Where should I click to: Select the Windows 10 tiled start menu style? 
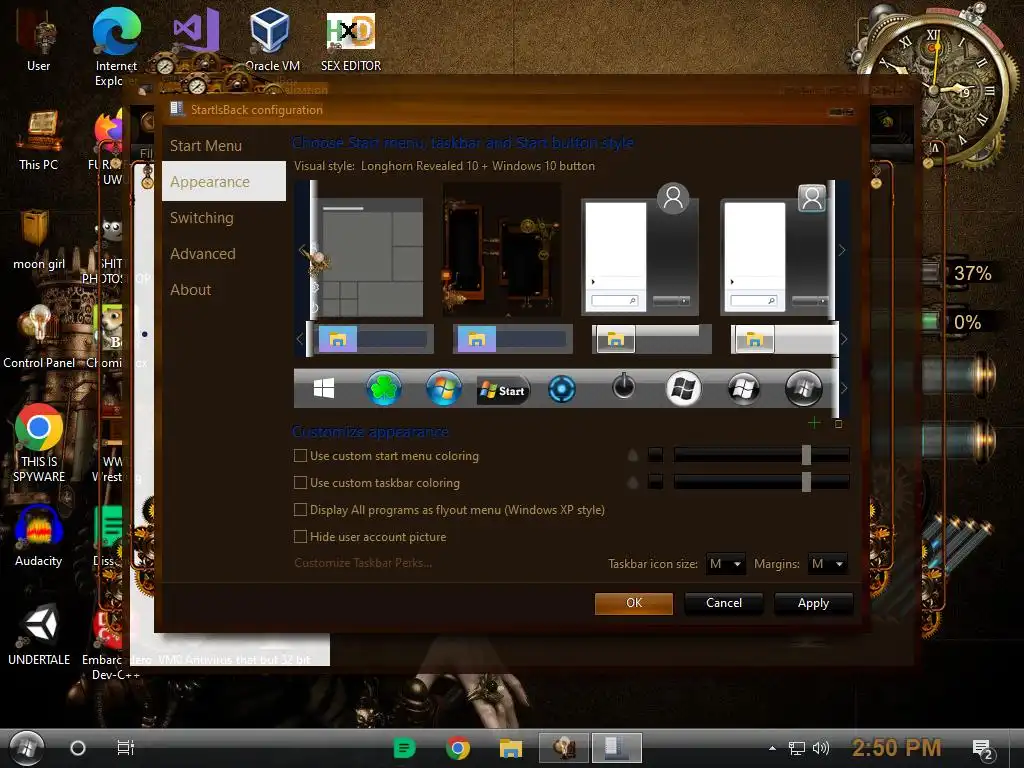(x=371, y=257)
